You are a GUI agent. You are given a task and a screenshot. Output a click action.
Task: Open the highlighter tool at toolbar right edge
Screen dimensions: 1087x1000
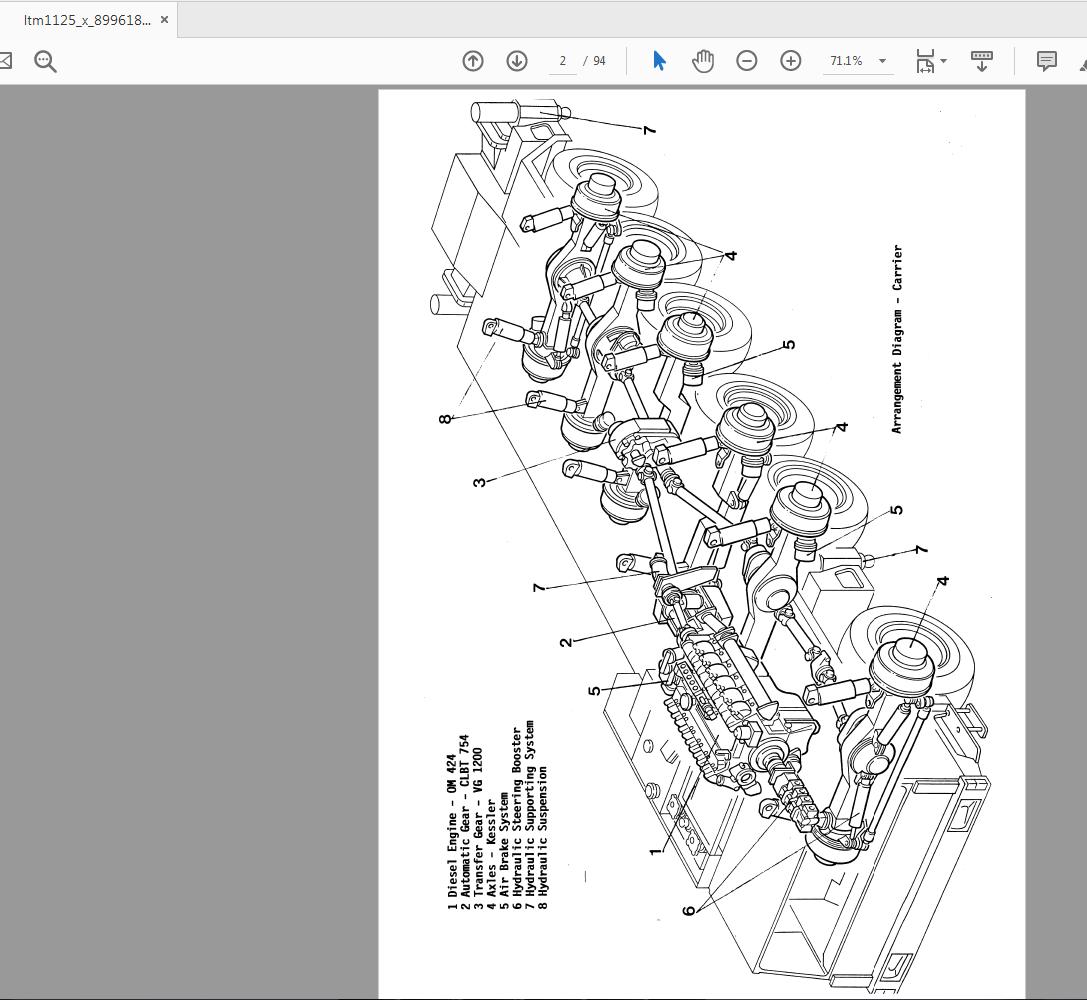(x=1083, y=62)
